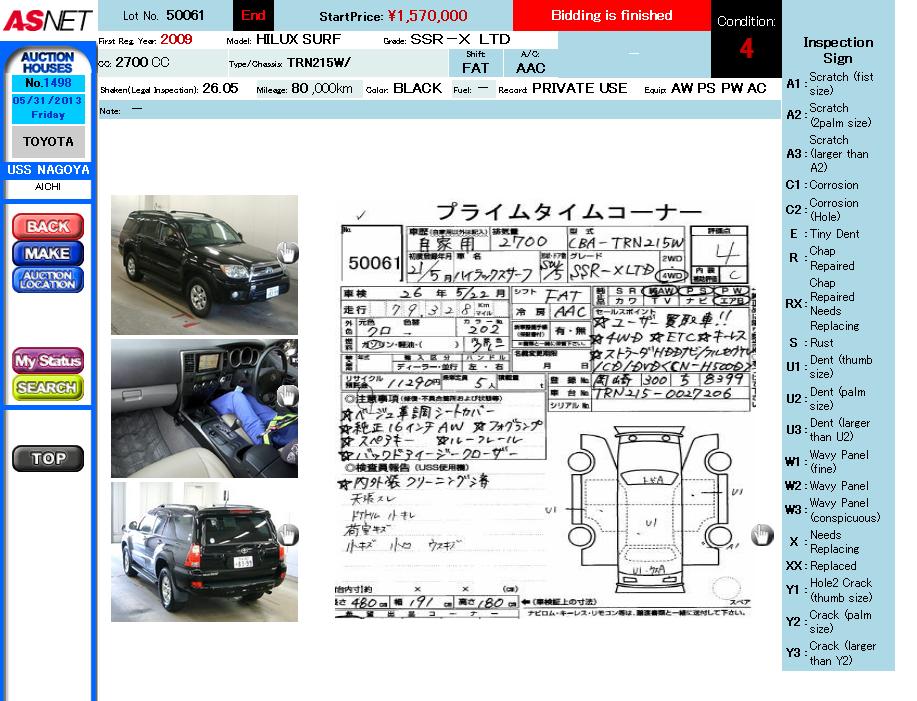Click hand icon on front car photo
This screenshot has width=917, height=701.
point(287,253)
